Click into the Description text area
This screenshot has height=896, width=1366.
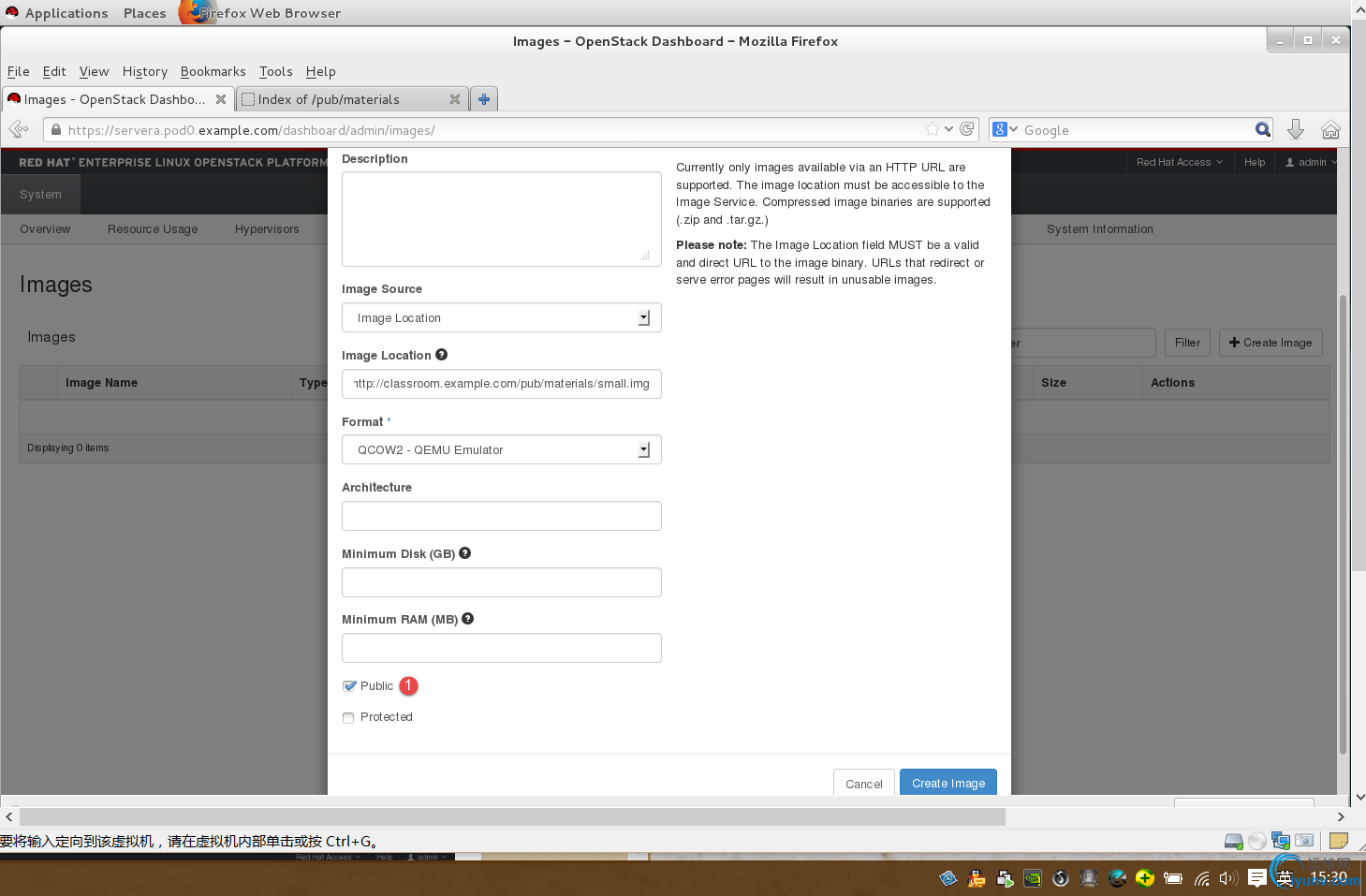tap(502, 219)
